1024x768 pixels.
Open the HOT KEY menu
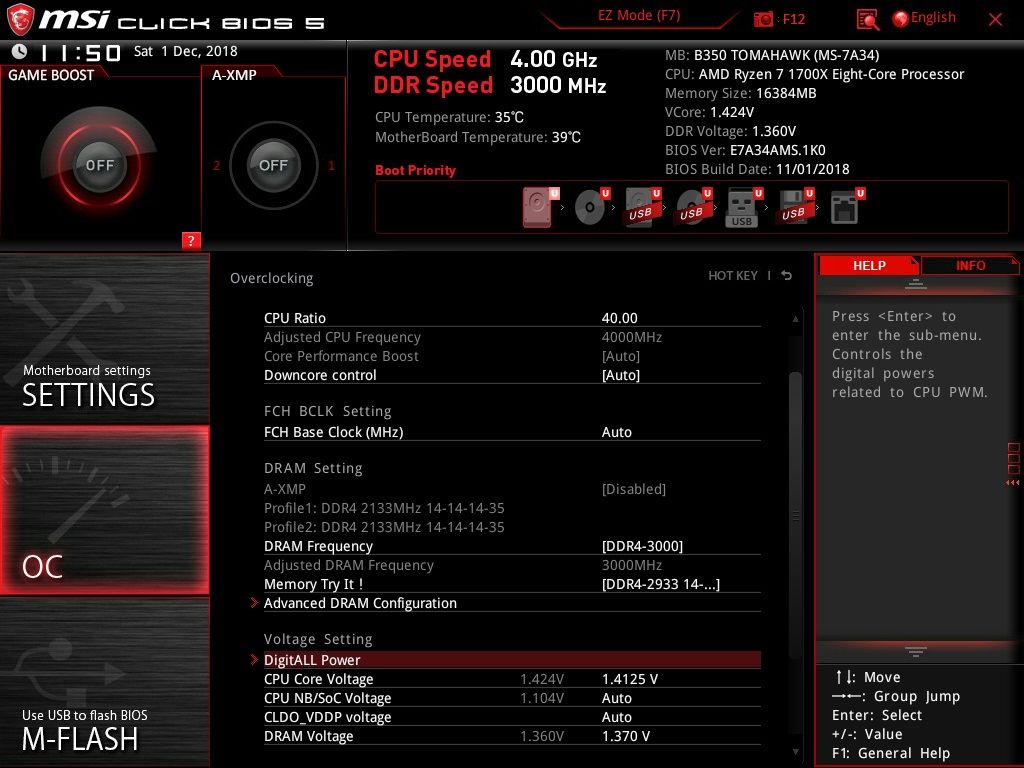pos(733,276)
